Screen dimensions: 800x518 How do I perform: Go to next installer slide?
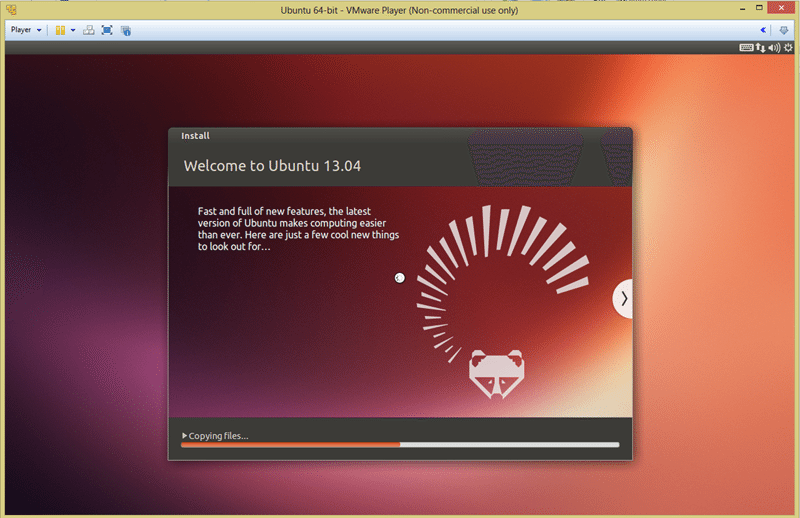pos(623,299)
